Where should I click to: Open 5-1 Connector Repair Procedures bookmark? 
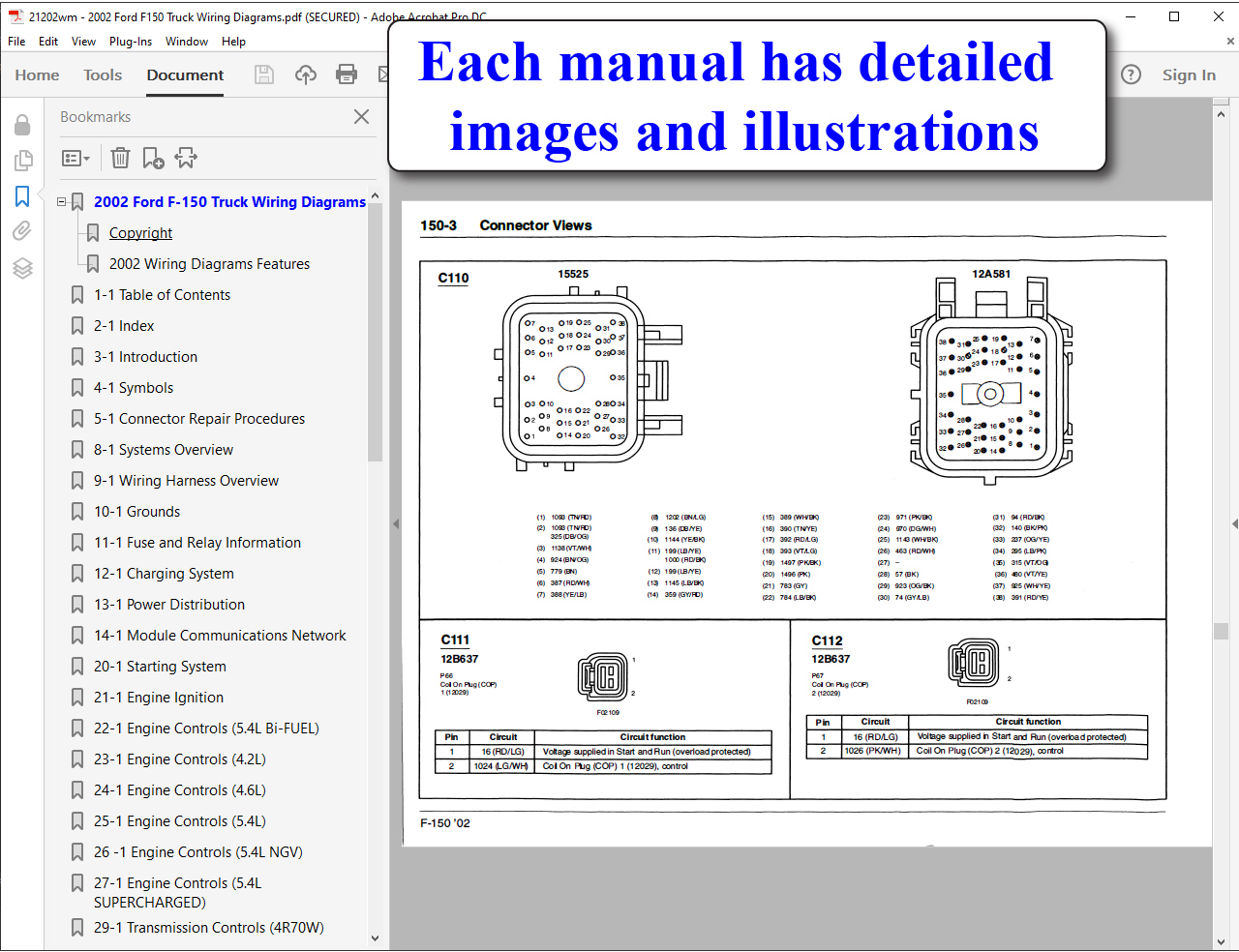[199, 419]
